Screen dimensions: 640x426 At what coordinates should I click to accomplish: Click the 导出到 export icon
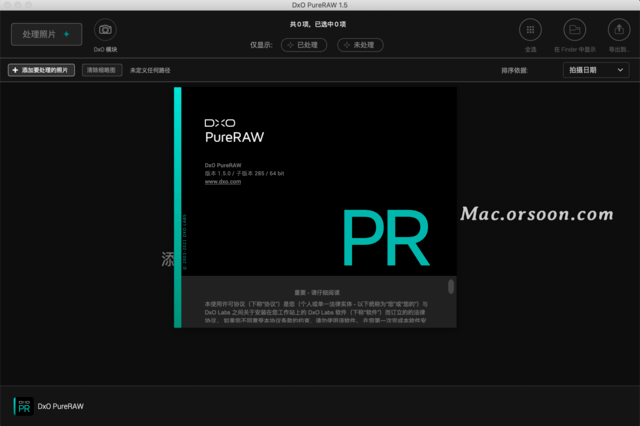(619, 30)
